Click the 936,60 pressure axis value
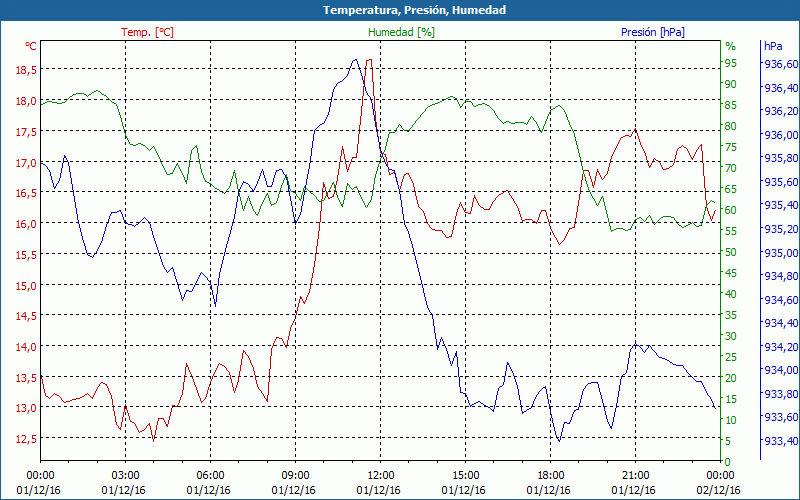The height and width of the screenshot is (500, 800). coord(781,64)
